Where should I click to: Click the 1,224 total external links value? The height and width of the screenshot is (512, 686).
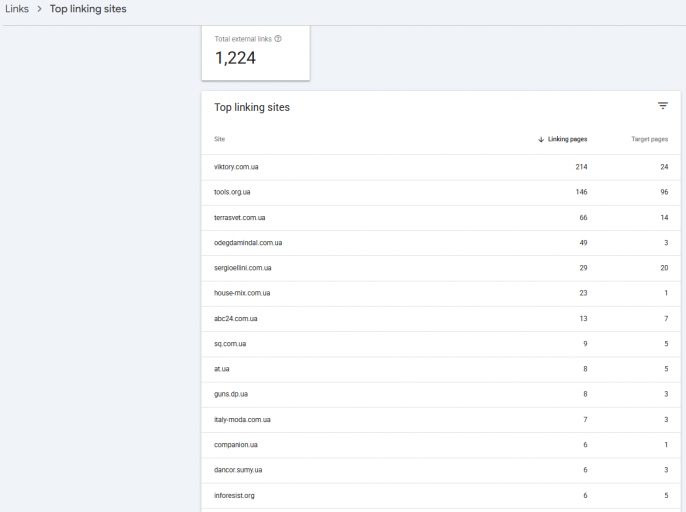[235, 58]
